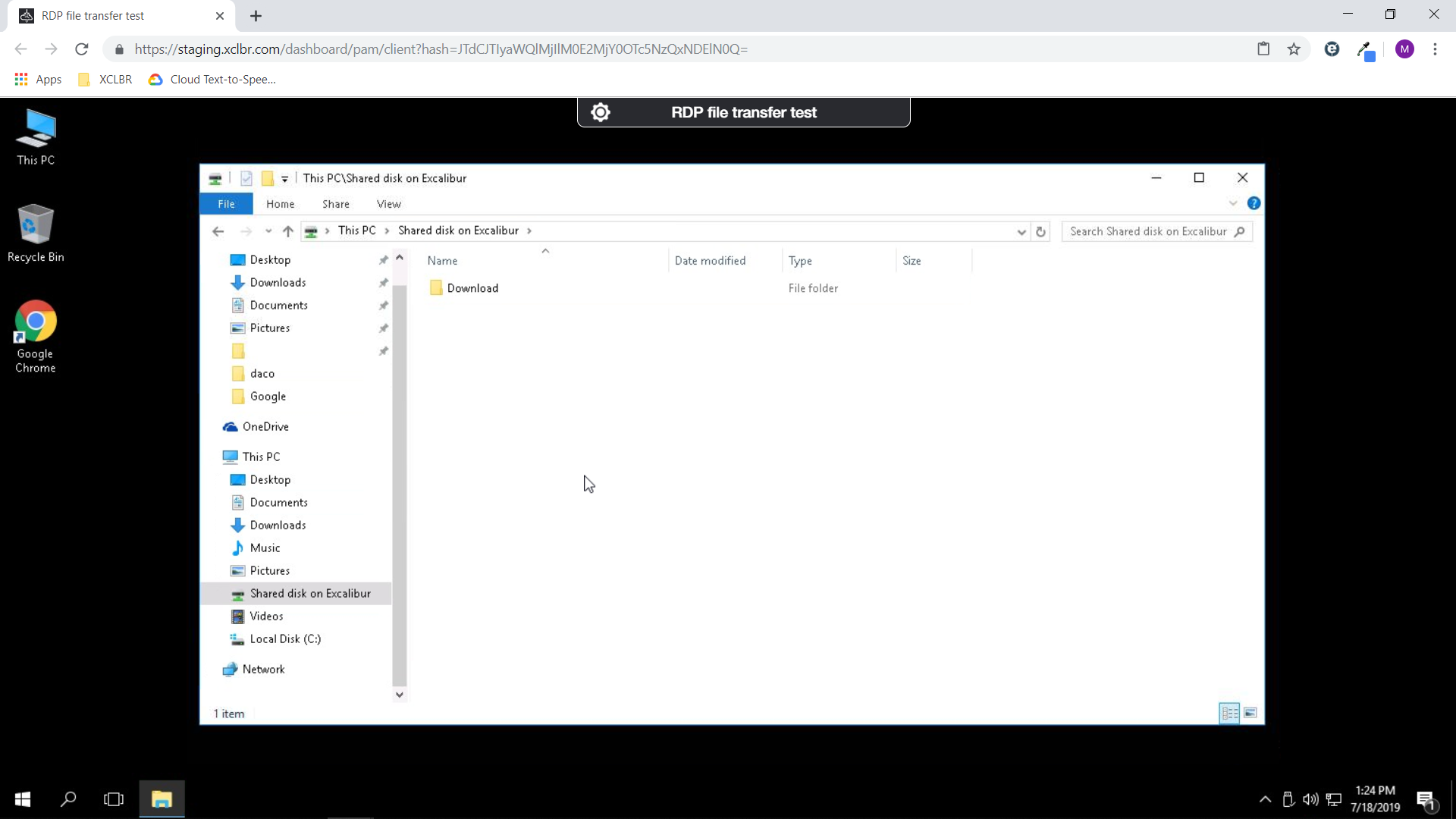Switch to details view layout
The width and height of the screenshot is (1456, 819).
(1229, 713)
